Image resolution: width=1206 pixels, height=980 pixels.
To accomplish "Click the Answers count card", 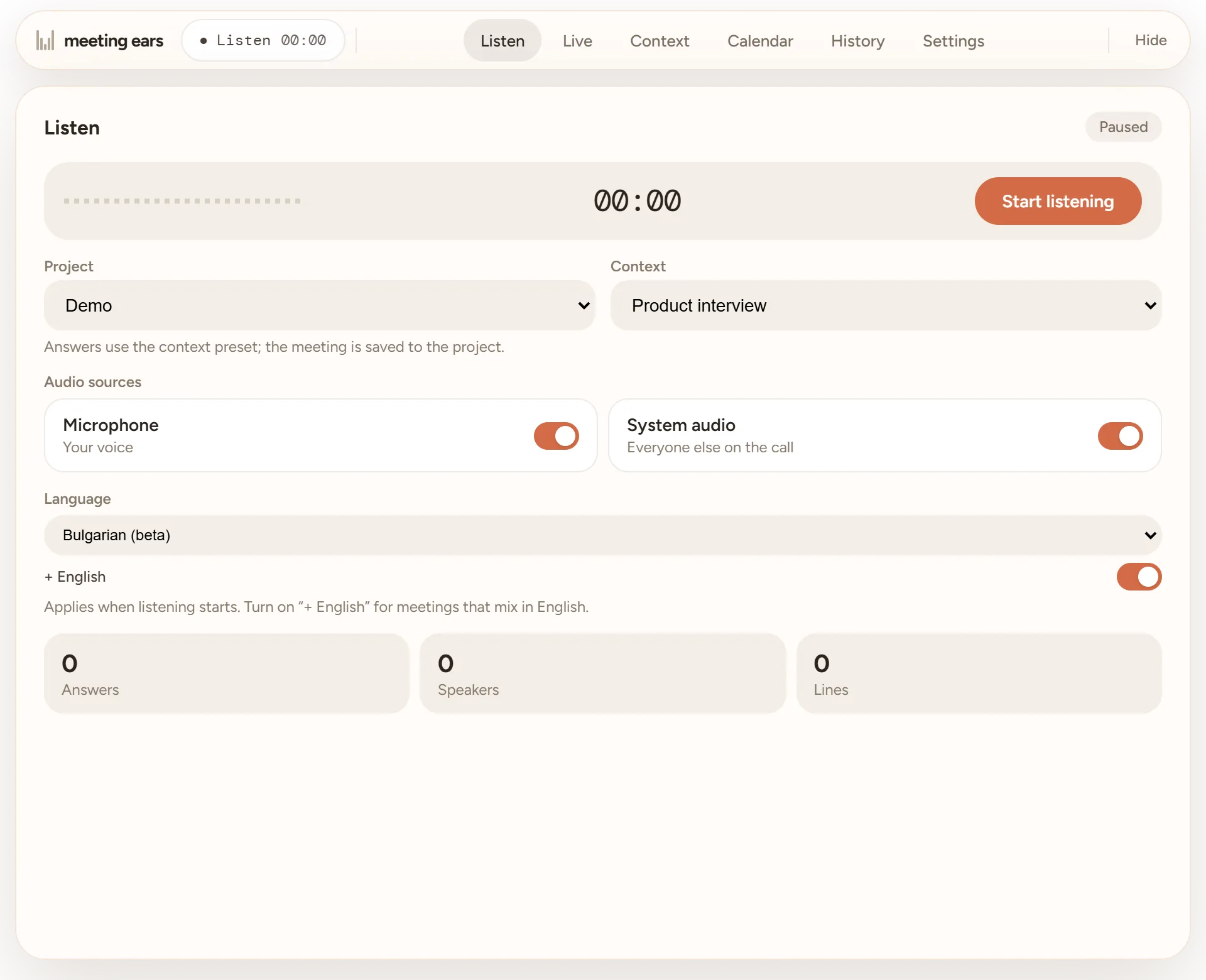I will [x=227, y=673].
